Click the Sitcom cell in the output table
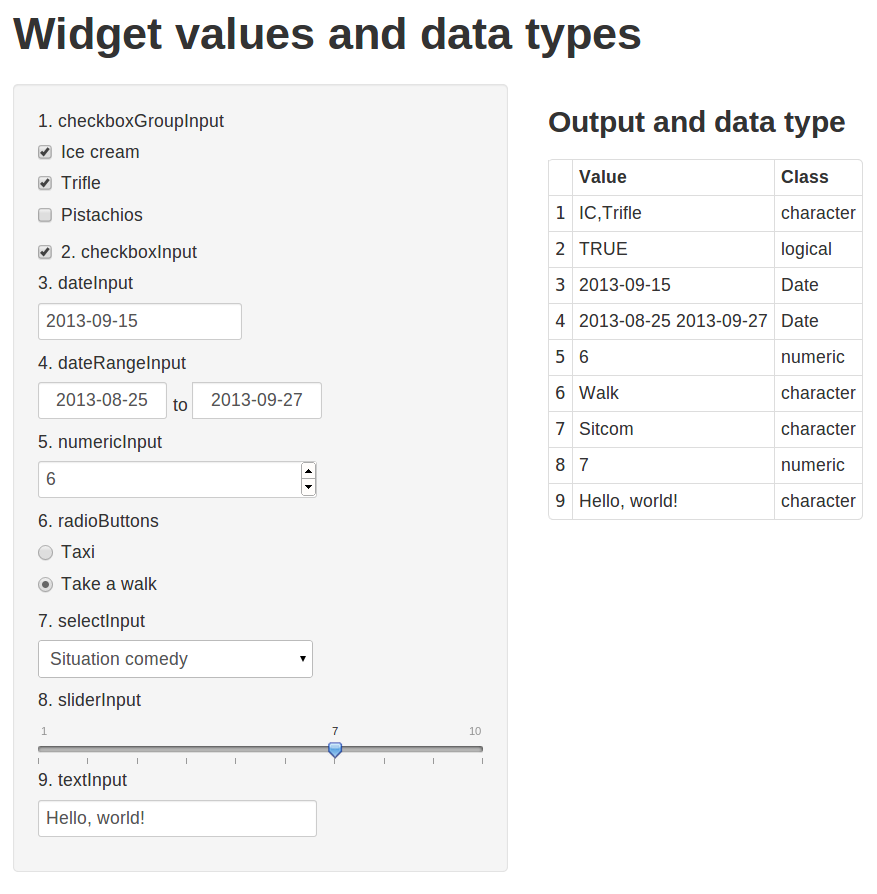 (606, 429)
